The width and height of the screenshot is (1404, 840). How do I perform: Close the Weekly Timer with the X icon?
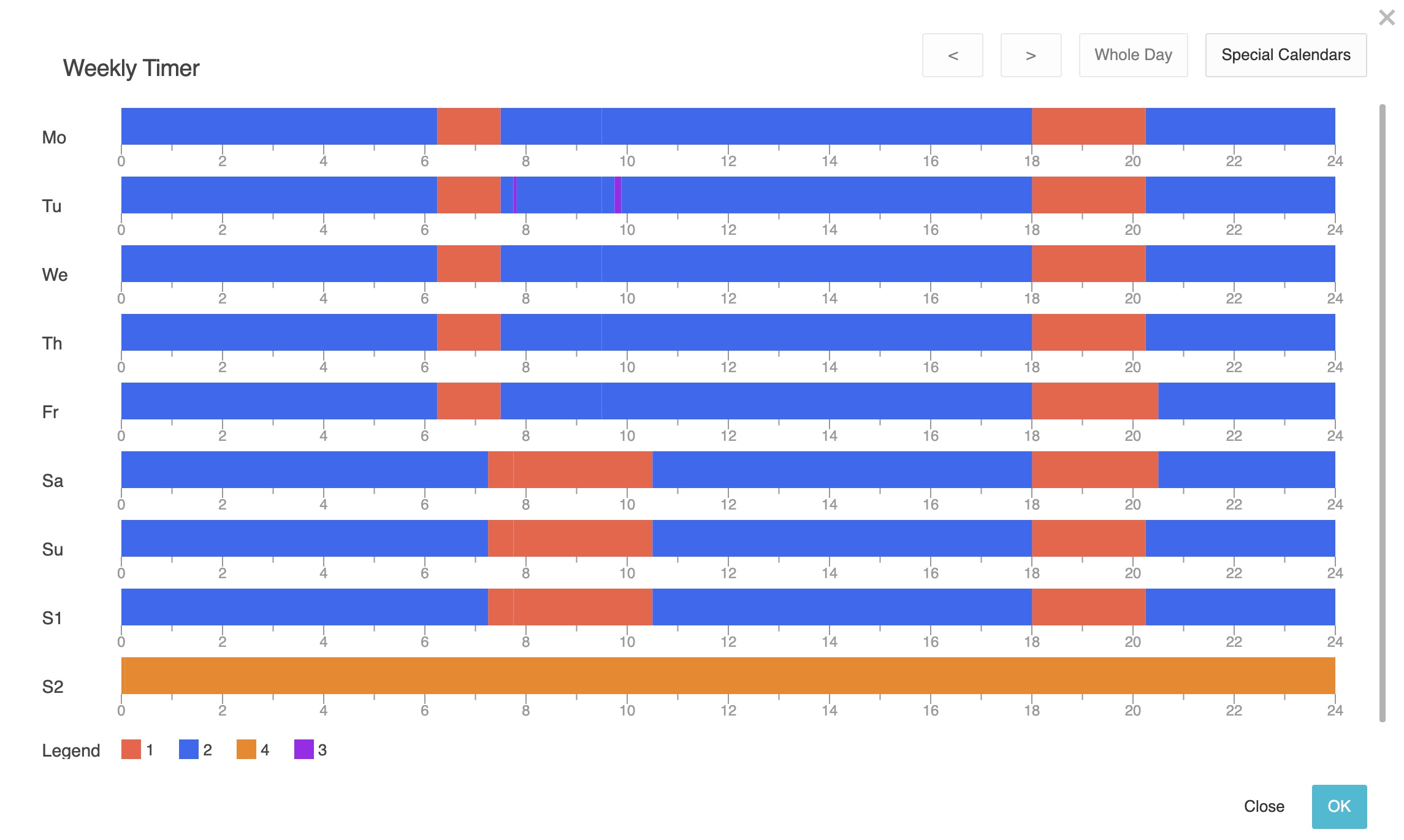pyautogui.click(x=1386, y=17)
